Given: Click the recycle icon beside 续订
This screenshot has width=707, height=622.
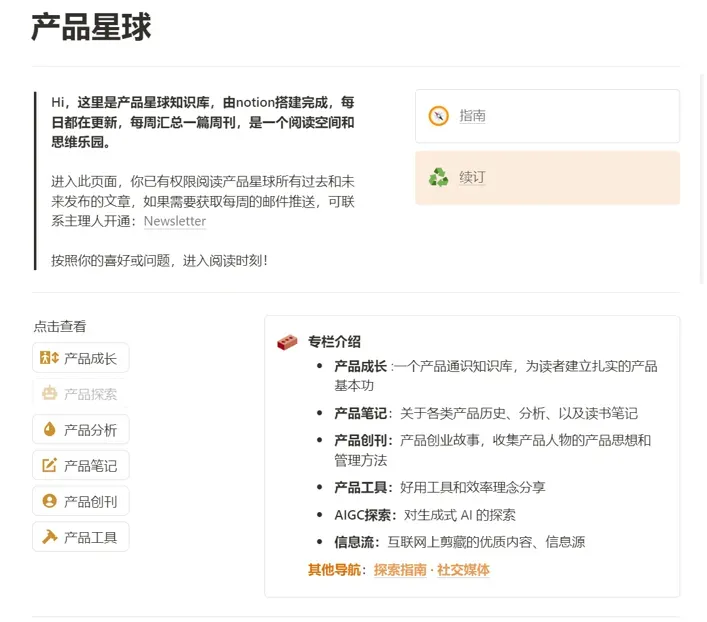Looking at the screenshot, I should click(x=438, y=178).
